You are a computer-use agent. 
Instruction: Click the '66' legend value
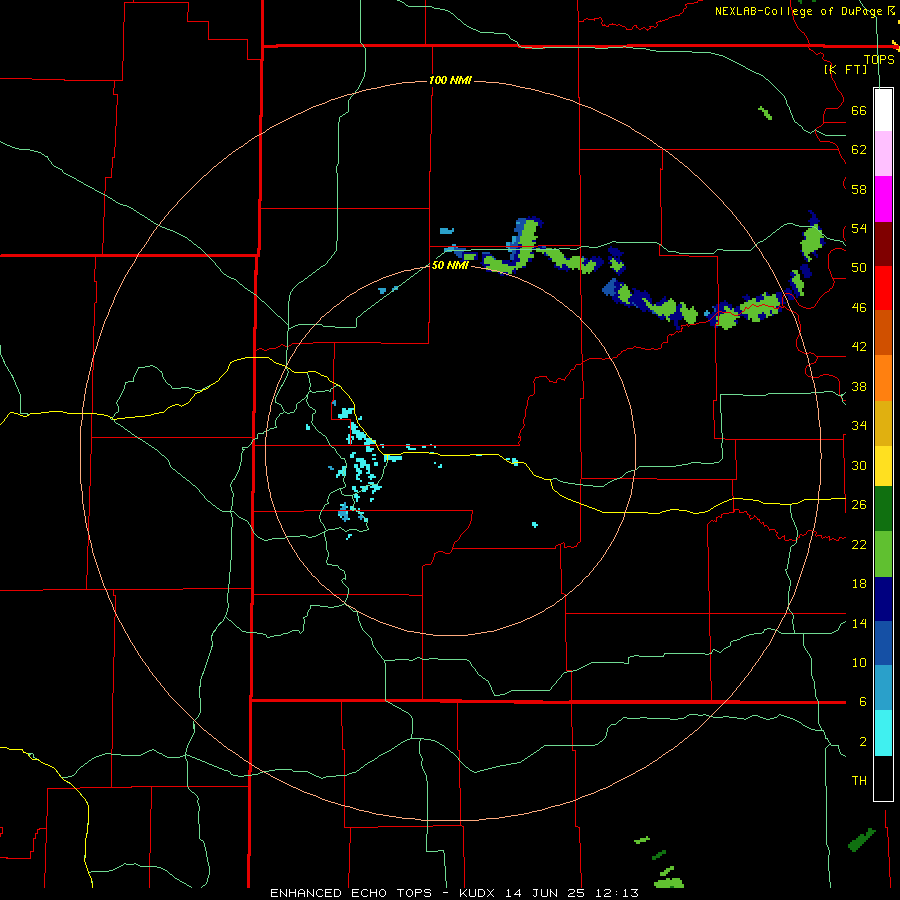coord(859,110)
